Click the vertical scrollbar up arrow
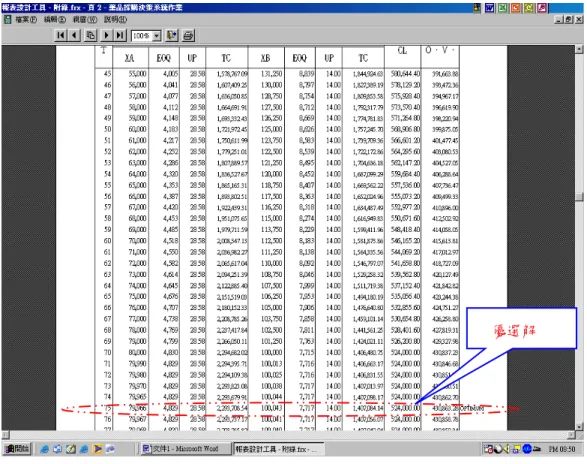 pos(579,49)
